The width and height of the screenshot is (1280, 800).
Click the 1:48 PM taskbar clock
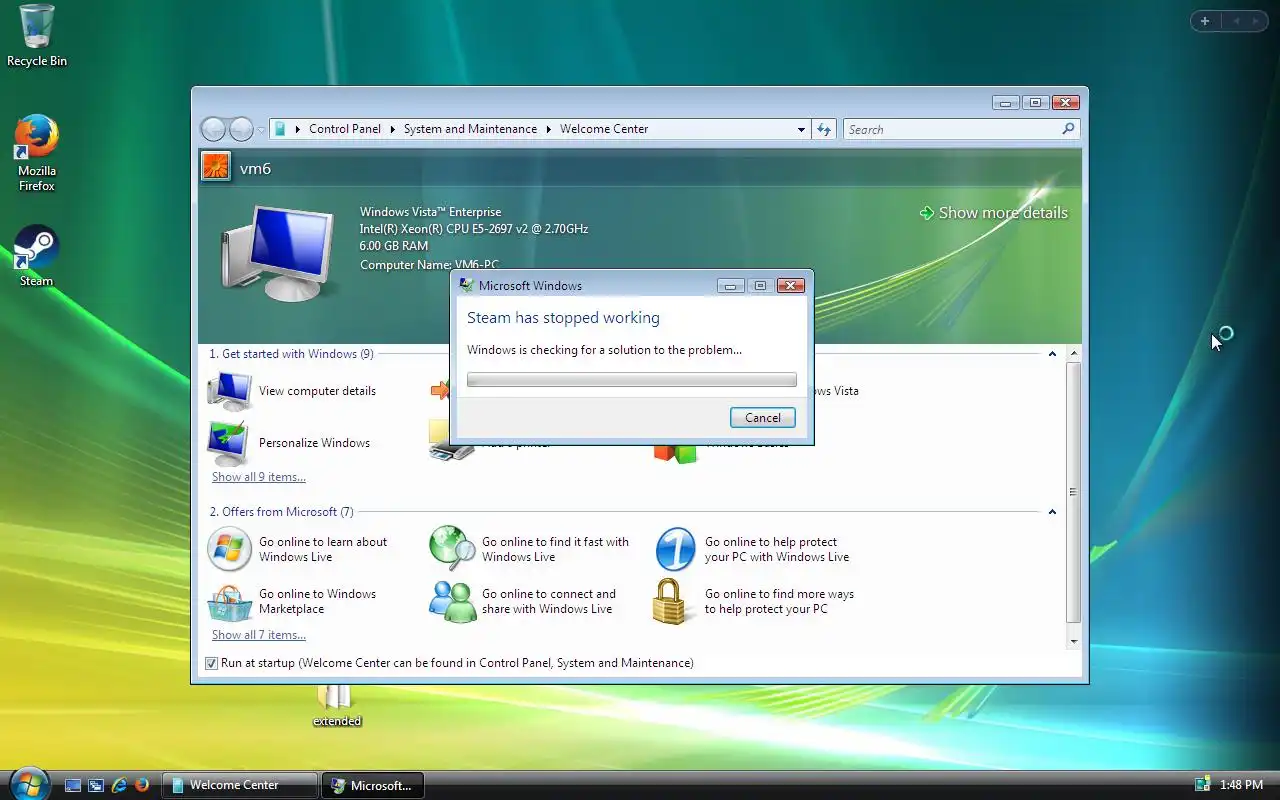pos(1241,785)
